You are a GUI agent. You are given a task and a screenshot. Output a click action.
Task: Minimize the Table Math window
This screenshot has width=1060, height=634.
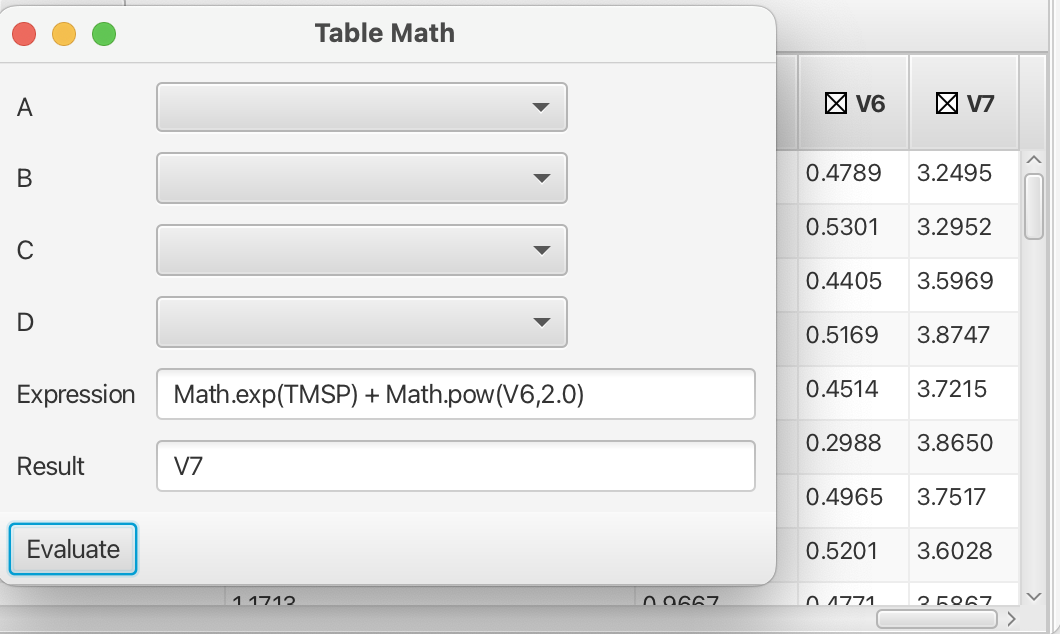(64, 34)
